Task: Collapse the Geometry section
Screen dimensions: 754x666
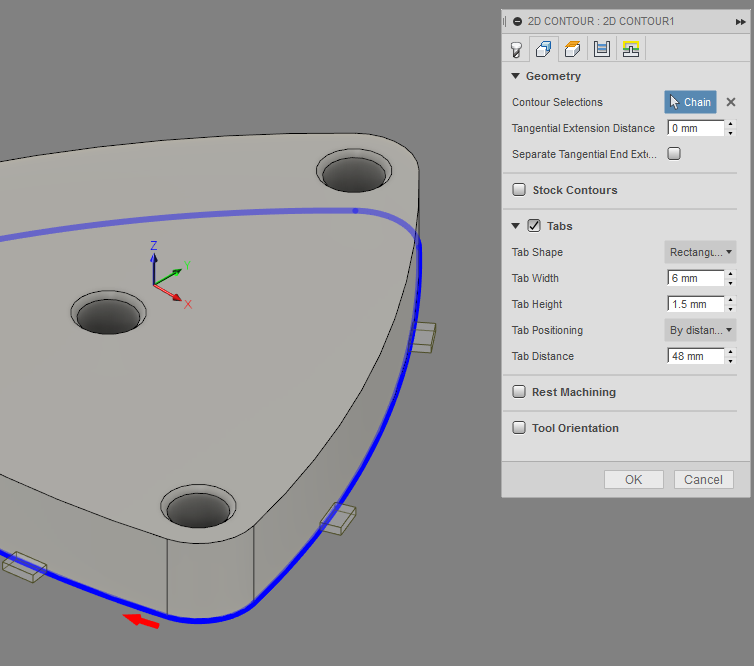Action: click(x=516, y=76)
